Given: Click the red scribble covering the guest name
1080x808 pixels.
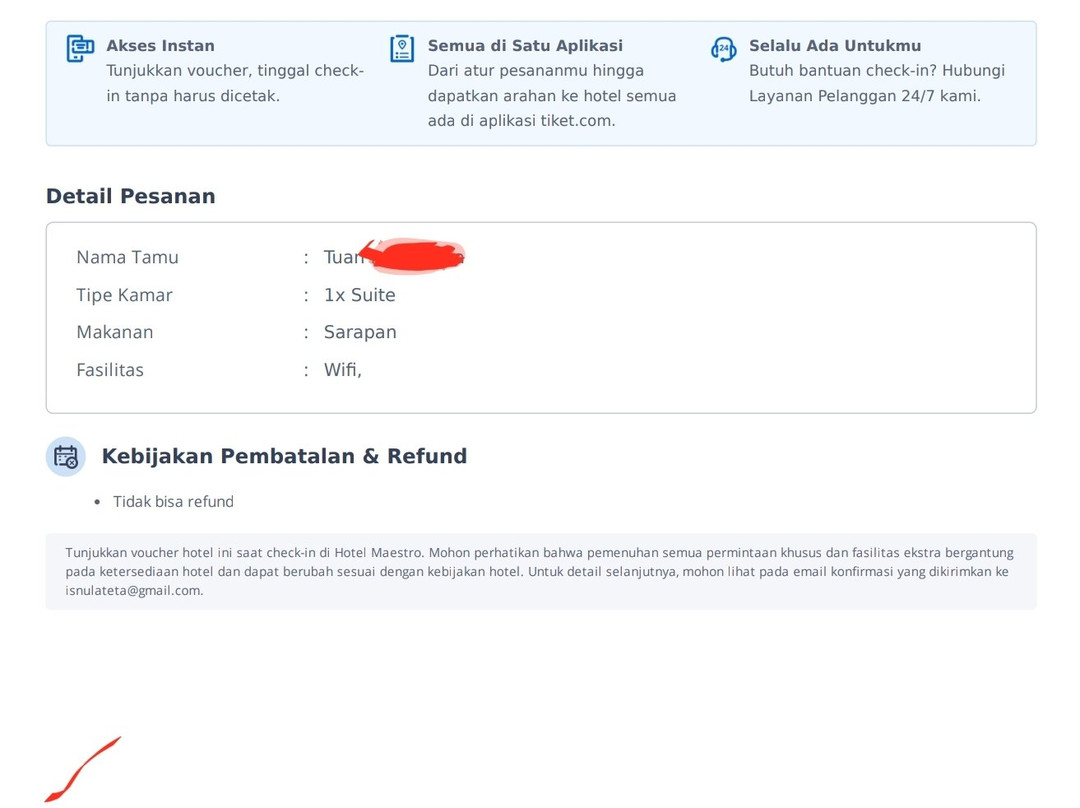Looking at the screenshot, I should pos(414,256).
